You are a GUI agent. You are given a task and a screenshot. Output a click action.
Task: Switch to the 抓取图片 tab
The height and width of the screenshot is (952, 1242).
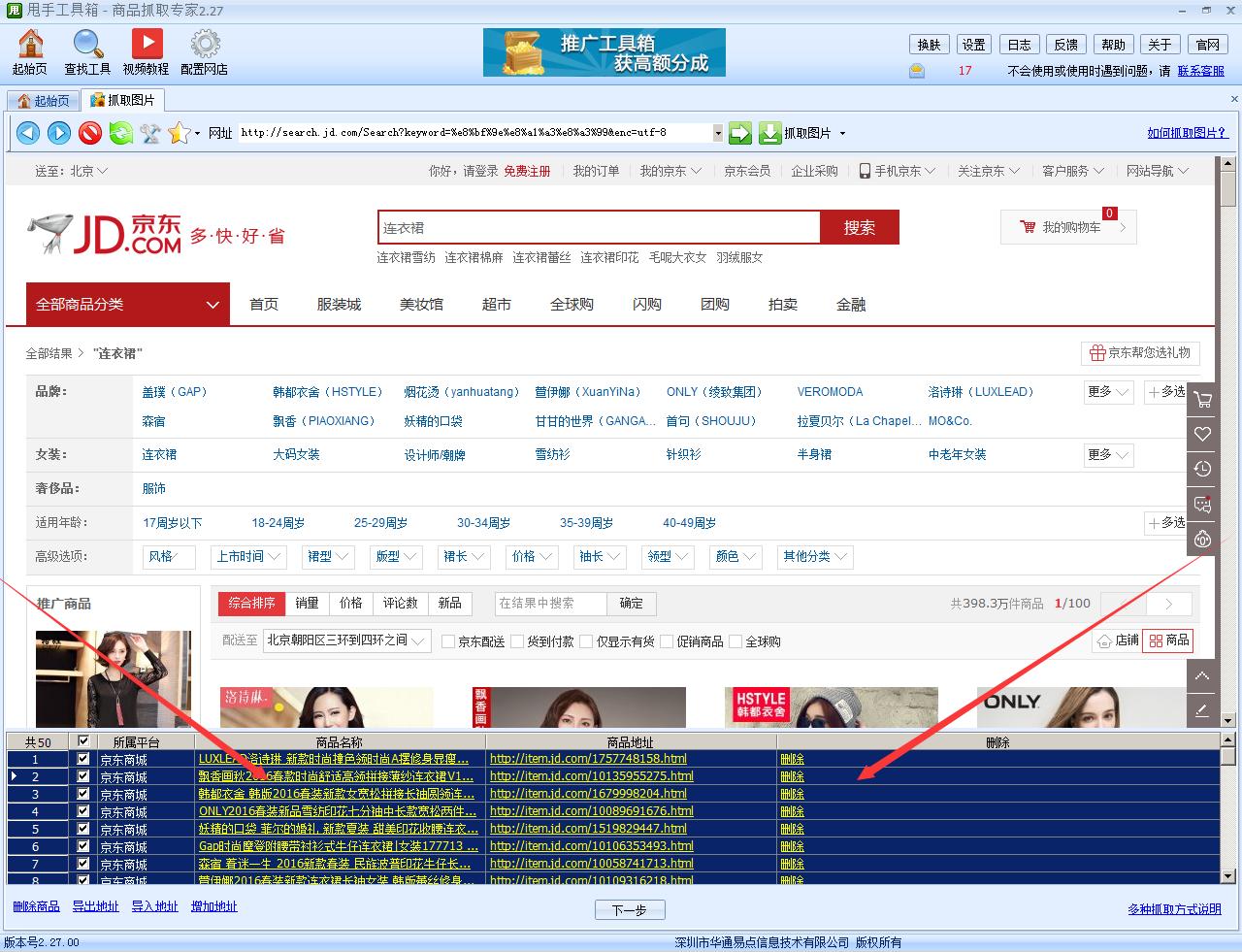pyautogui.click(x=121, y=99)
